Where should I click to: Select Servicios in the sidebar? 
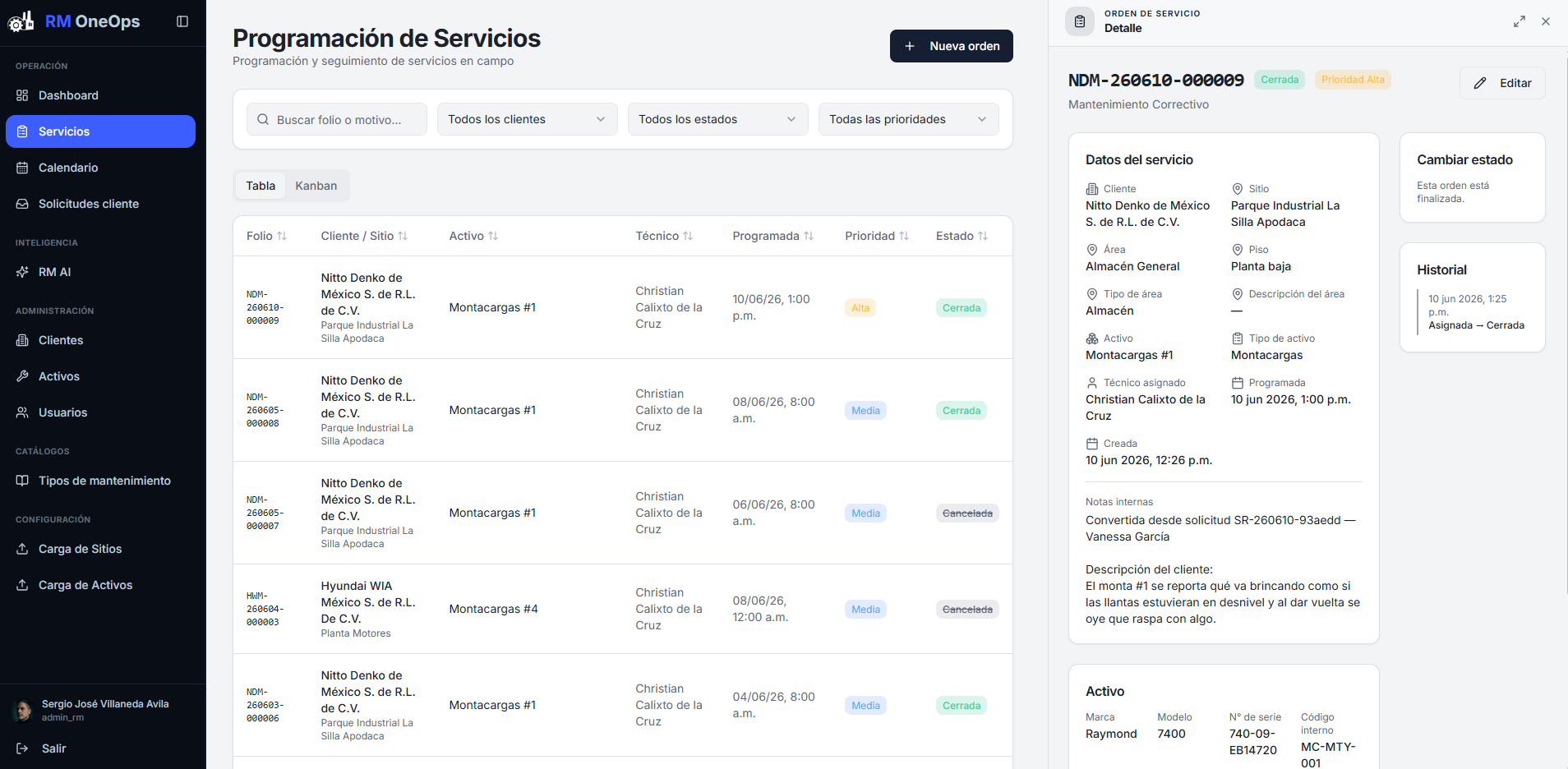tap(100, 131)
